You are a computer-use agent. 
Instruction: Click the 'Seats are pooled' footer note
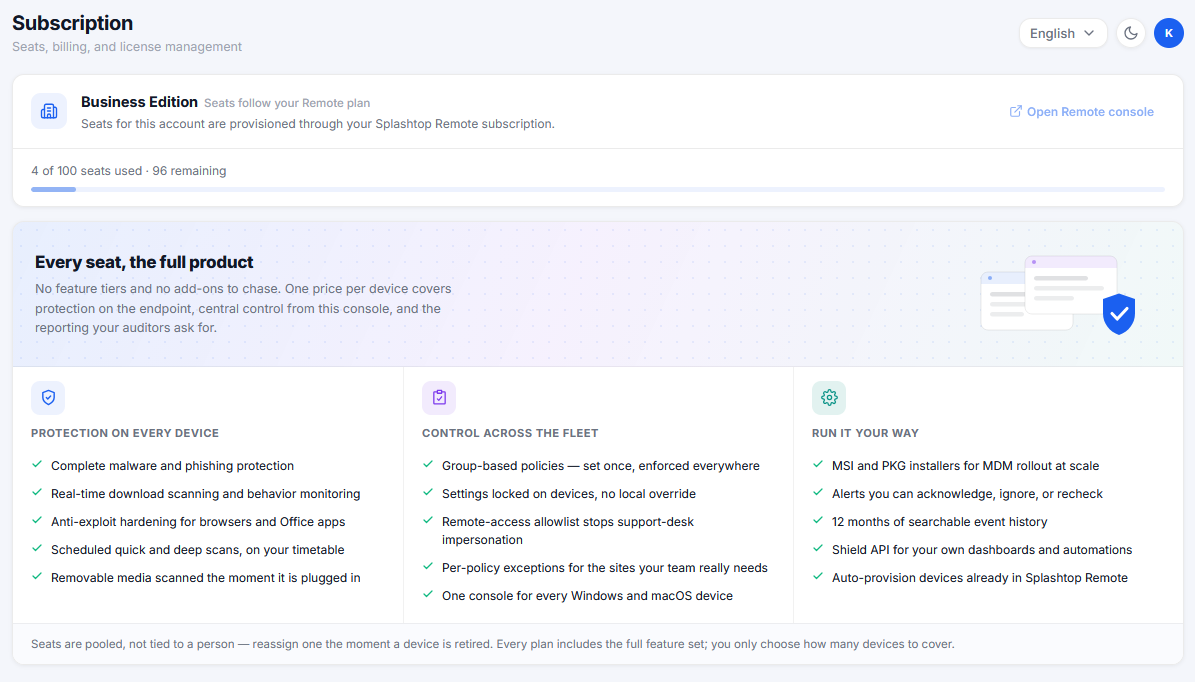(x=492, y=644)
